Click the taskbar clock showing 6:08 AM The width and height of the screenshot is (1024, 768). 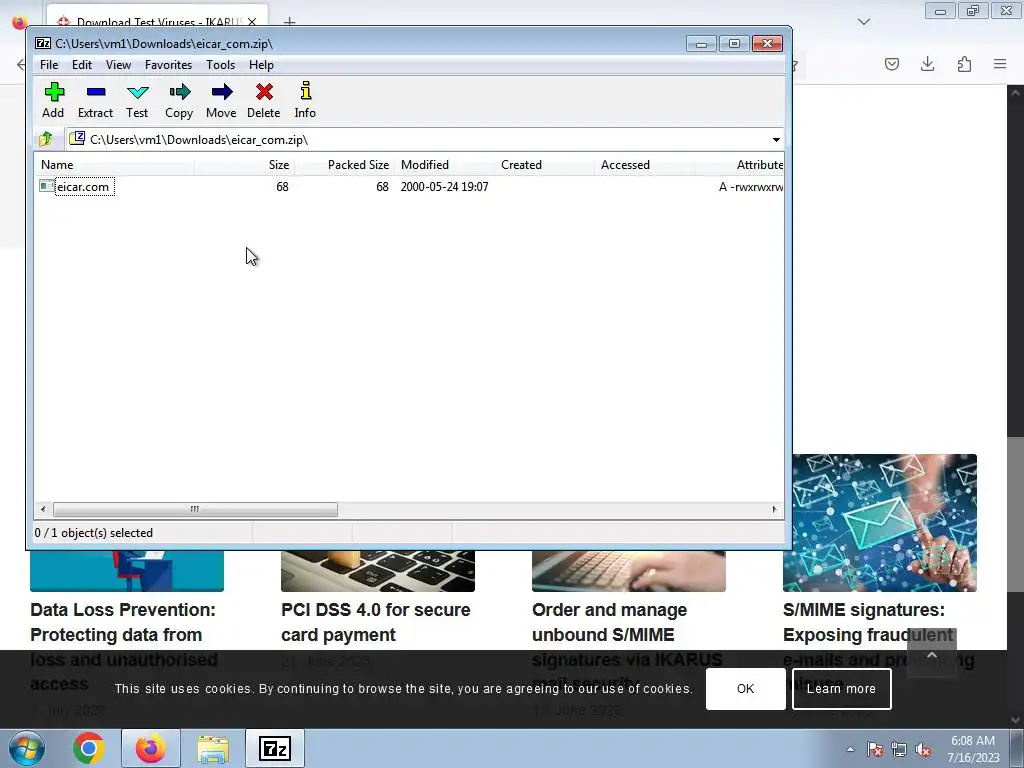point(973,749)
